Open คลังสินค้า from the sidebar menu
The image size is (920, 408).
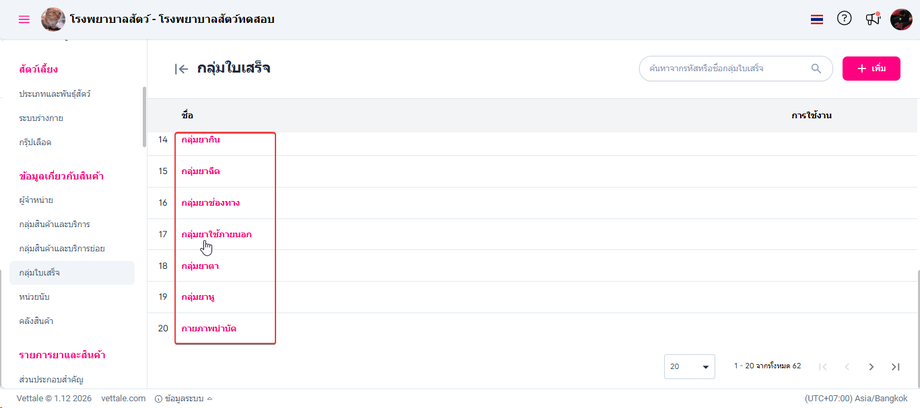point(36,321)
